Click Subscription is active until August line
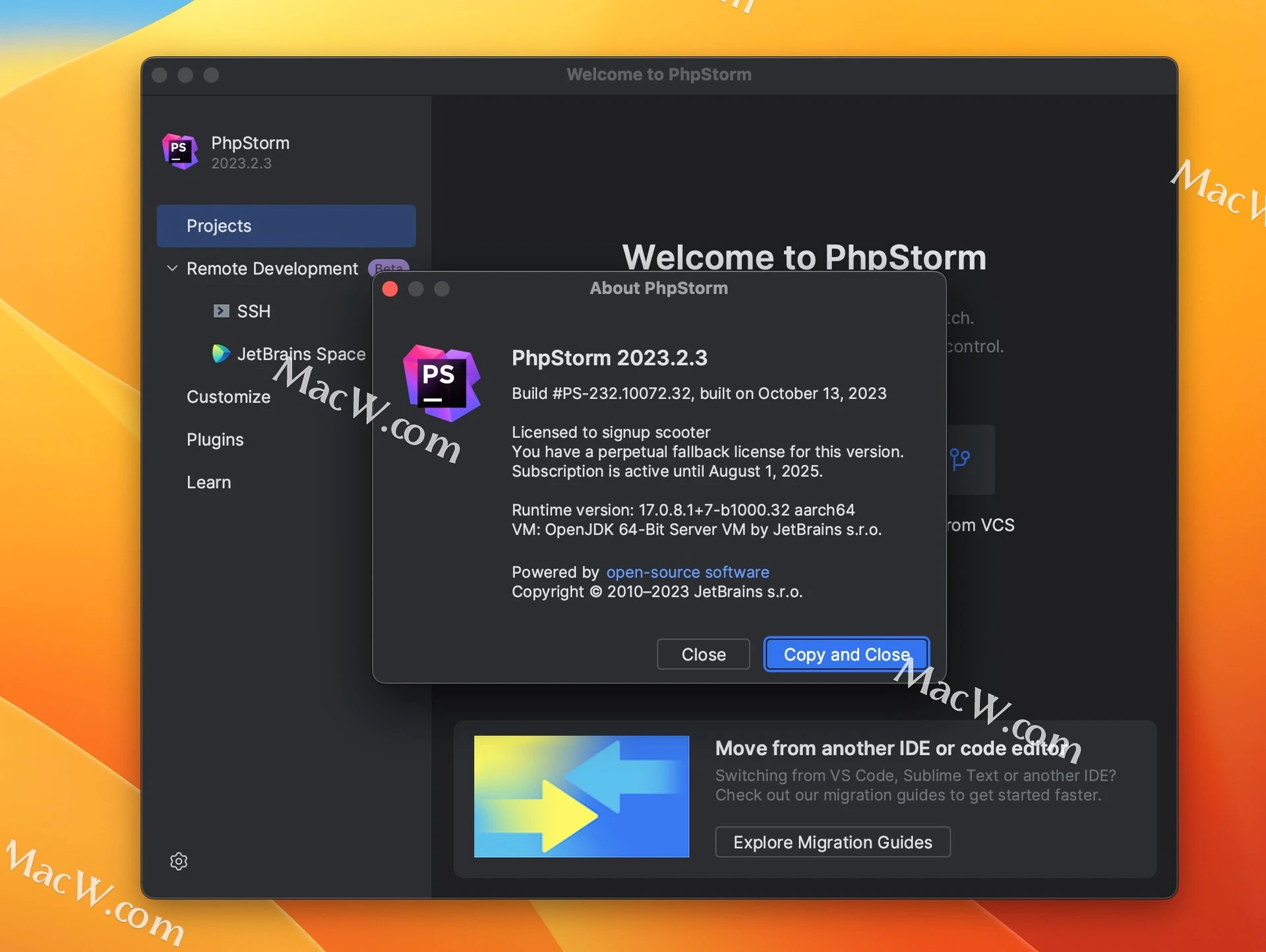The image size is (1266, 952). 667,471
